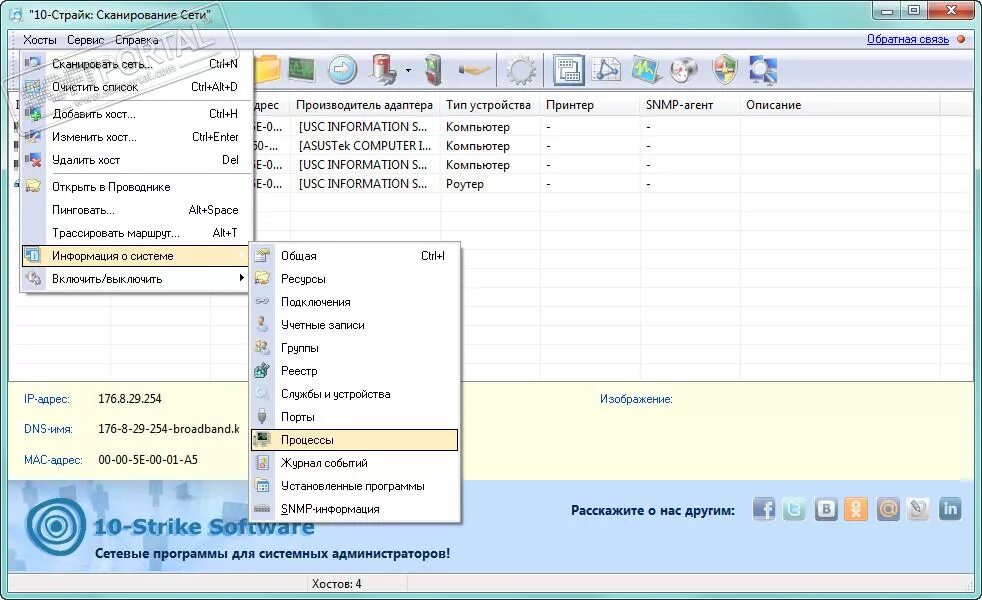Select Установленные программы in the submenu
The width and height of the screenshot is (982, 600).
354,487
